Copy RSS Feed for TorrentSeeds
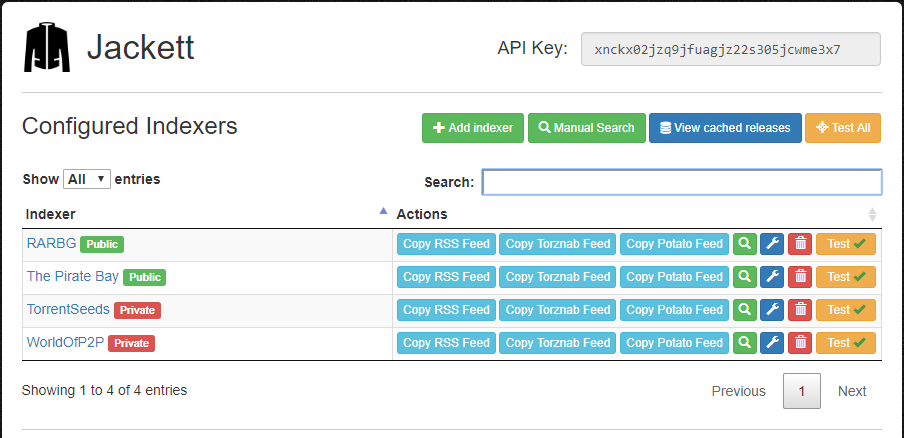 (446, 309)
